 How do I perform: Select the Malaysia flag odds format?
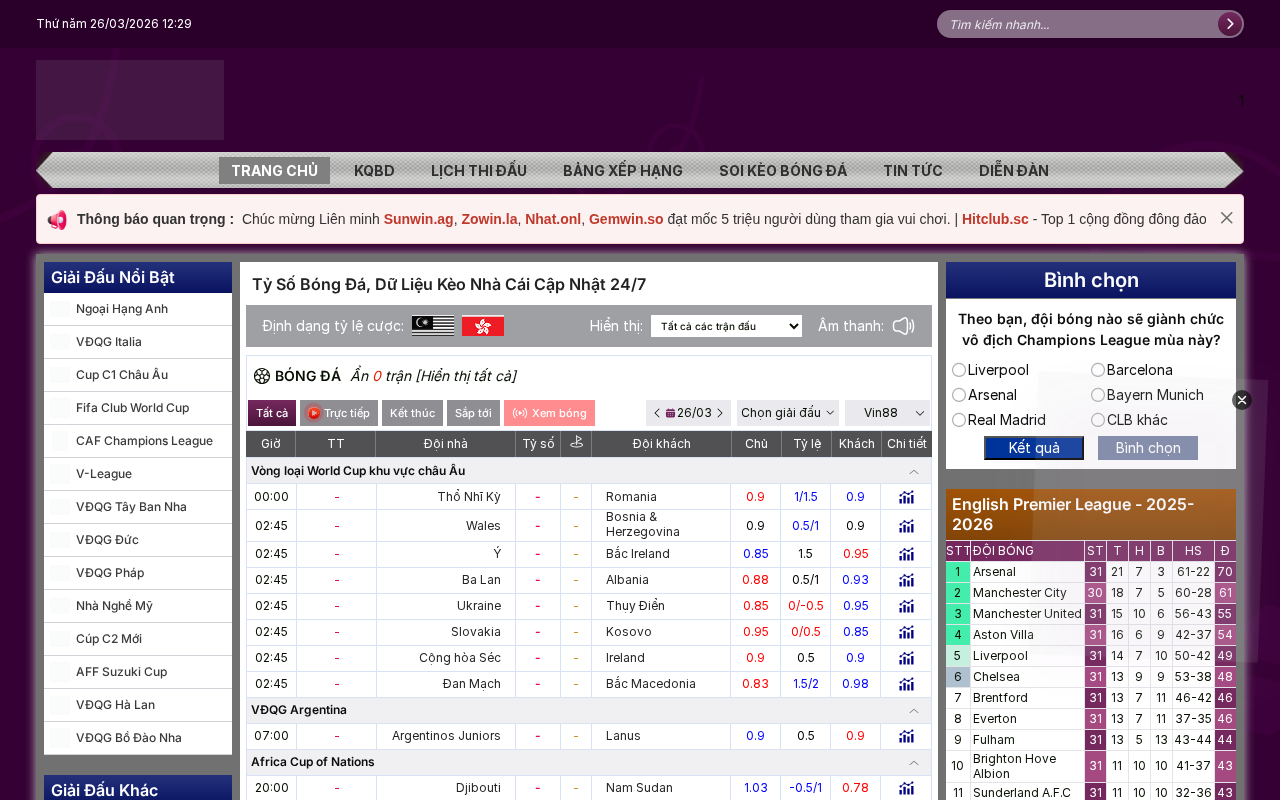pos(433,326)
